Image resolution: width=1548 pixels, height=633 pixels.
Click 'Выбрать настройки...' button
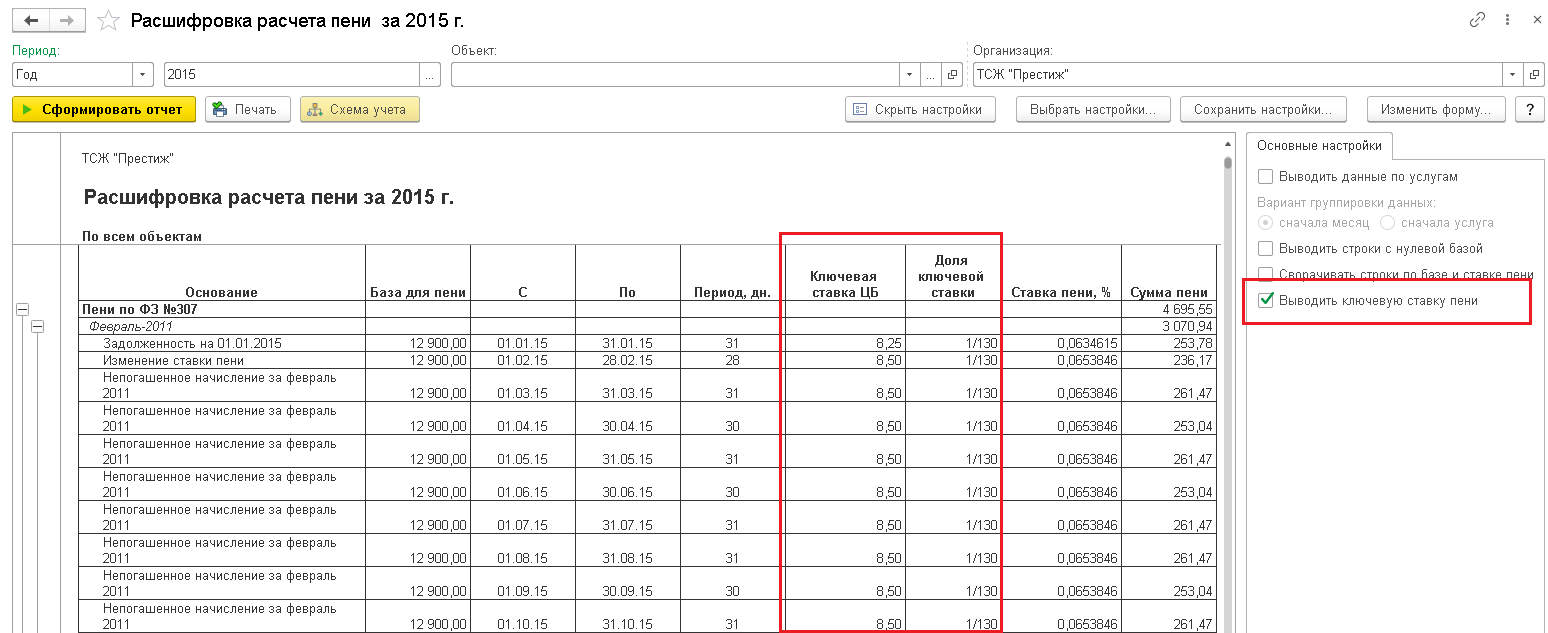click(1094, 109)
